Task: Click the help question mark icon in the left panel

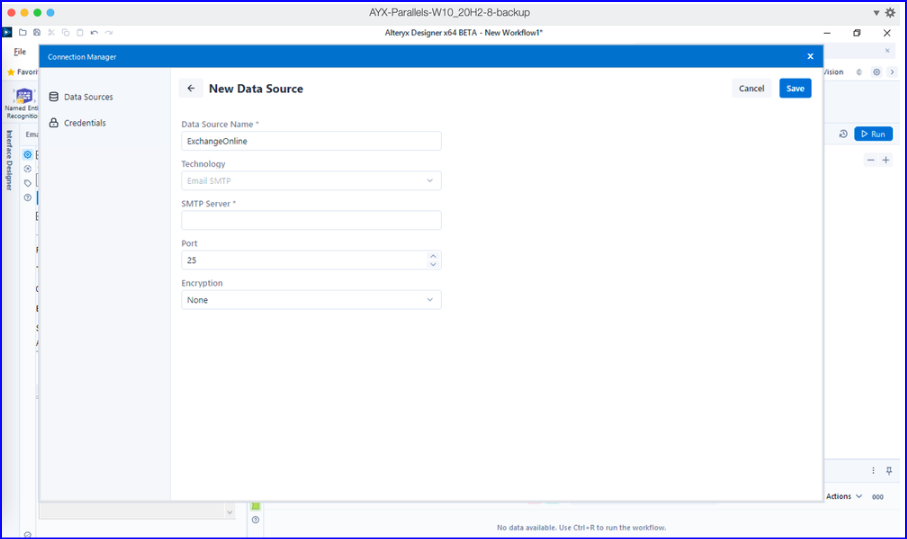Action: tap(27, 198)
